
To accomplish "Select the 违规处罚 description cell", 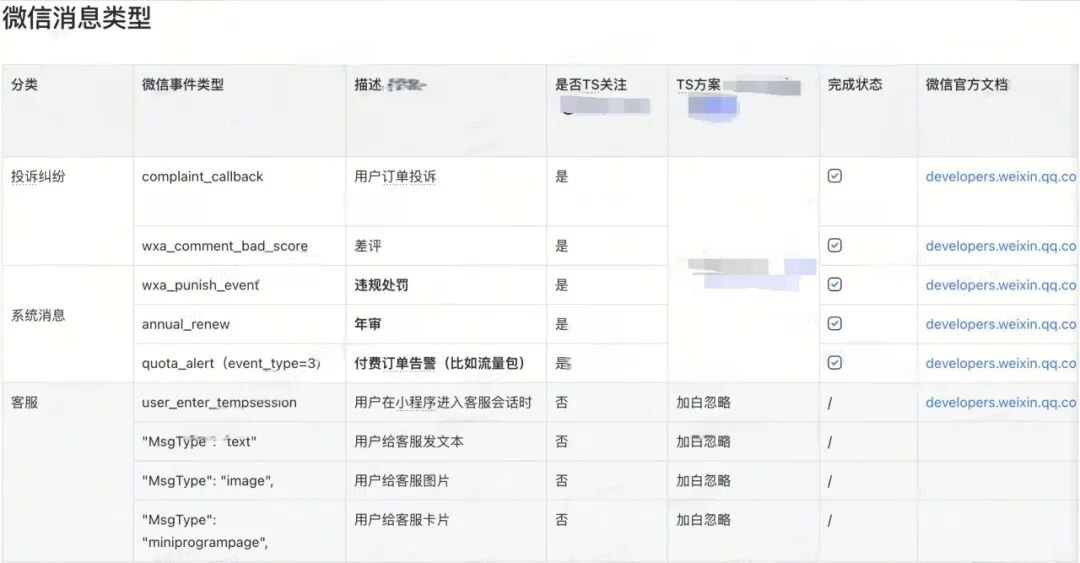I will point(446,285).
